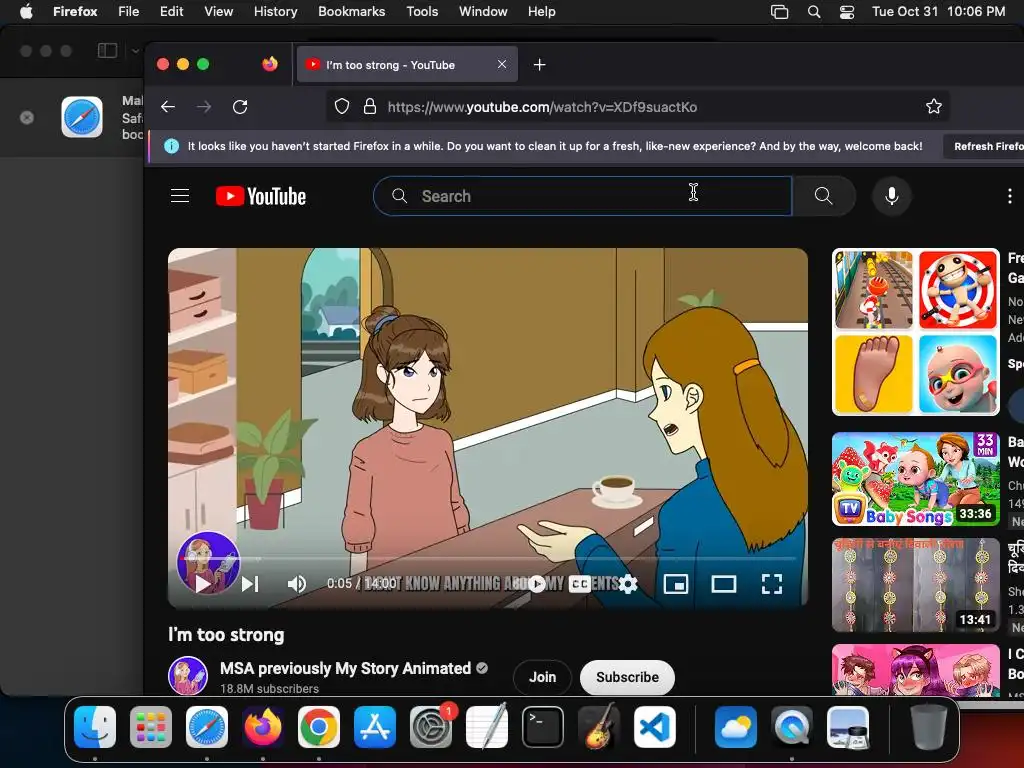Screen dimensions: 1024x768
Task: Open YouTube settings three-dot menu
Action: (x=1009, y=196)
